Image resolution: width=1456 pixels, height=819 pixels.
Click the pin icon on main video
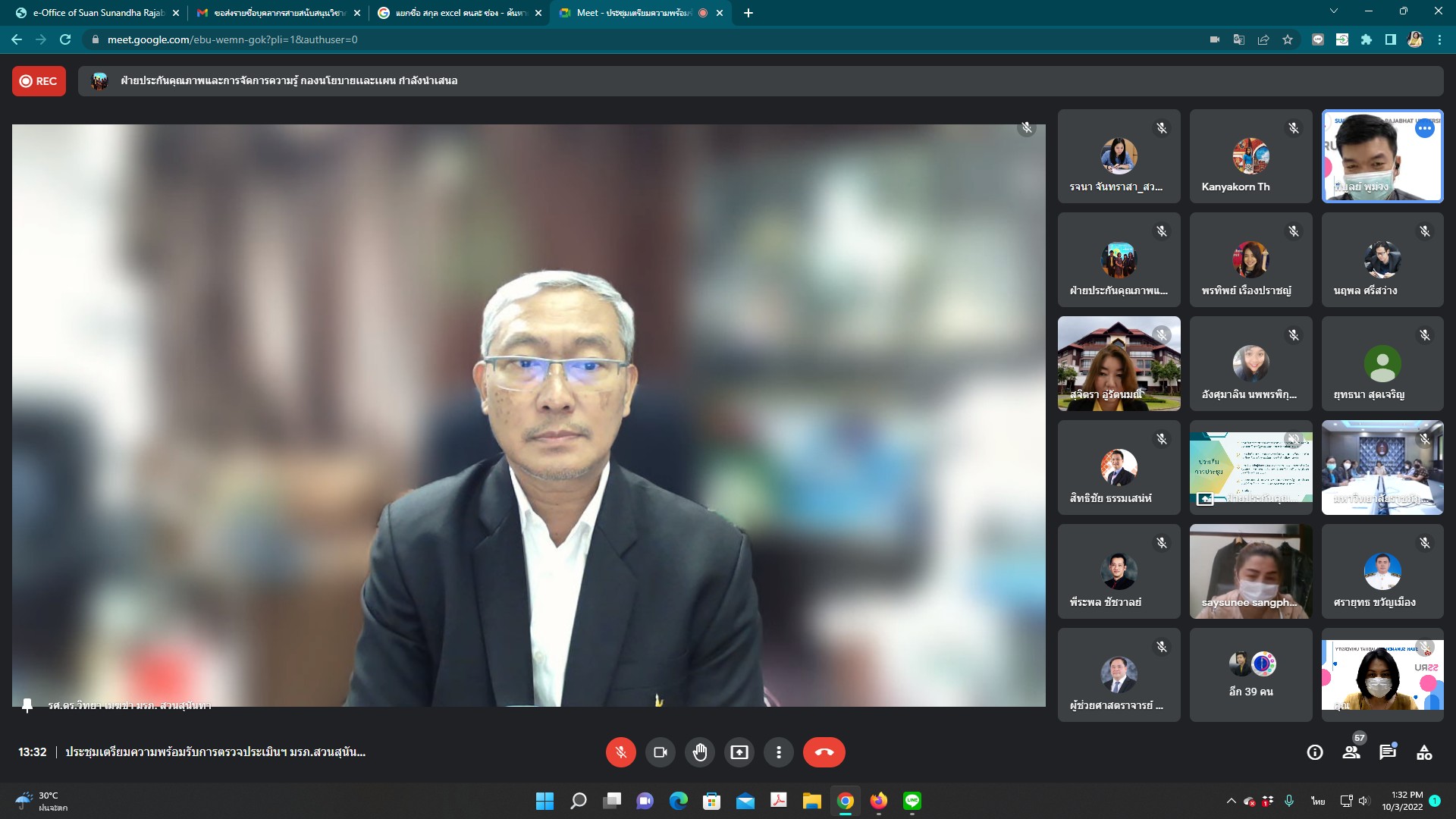click(27, 705)
